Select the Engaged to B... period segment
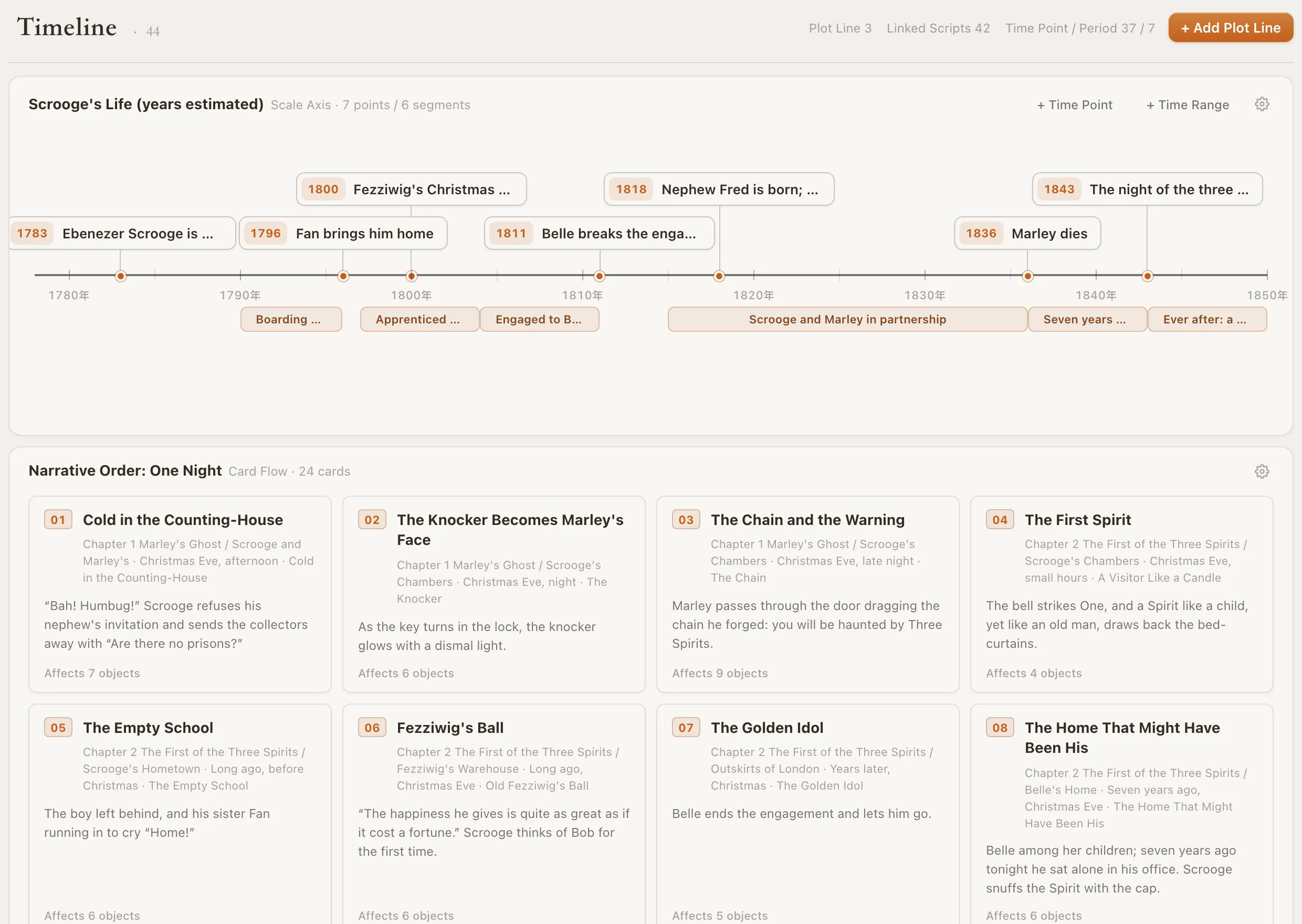The width and height of the screenshot is (1302, 924). (x=539, y=319)
